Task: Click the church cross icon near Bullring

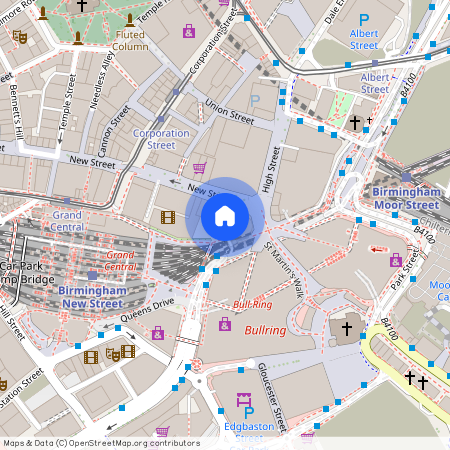Action: click(x=347, y=328)
